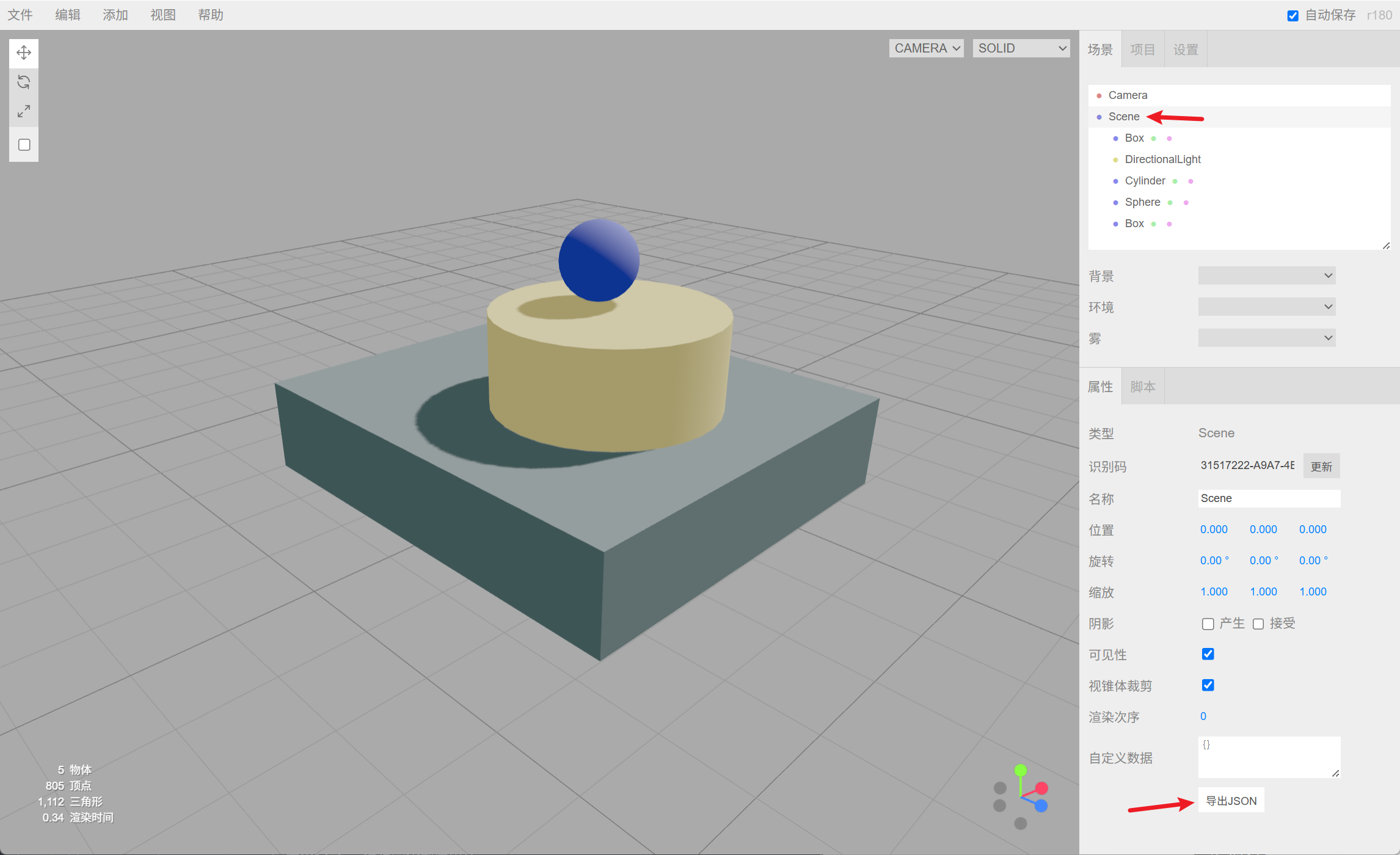Screen dimensions: 1400x855
Task: Open the SOLID shading dropdown
Action: (x=1021, y=48)
